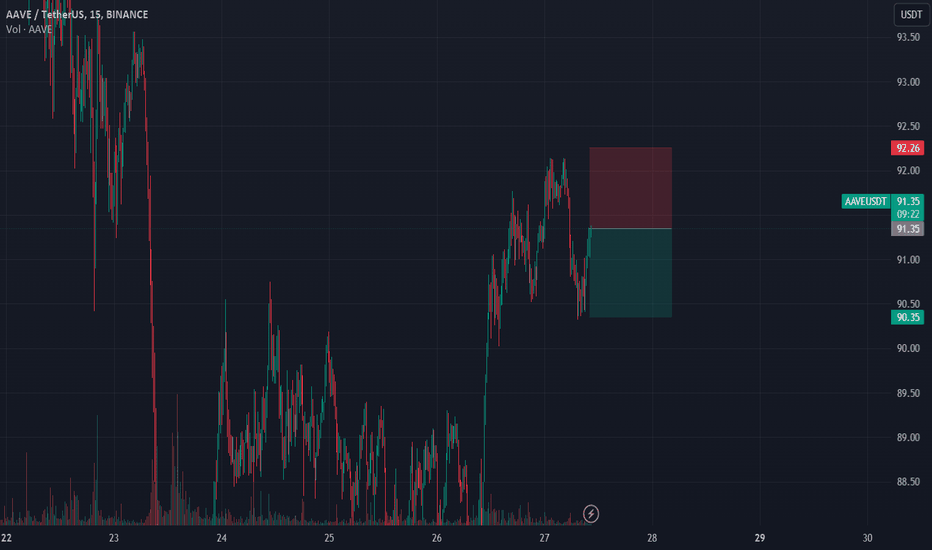Click date 23 on the time axis

click(114, 538)
